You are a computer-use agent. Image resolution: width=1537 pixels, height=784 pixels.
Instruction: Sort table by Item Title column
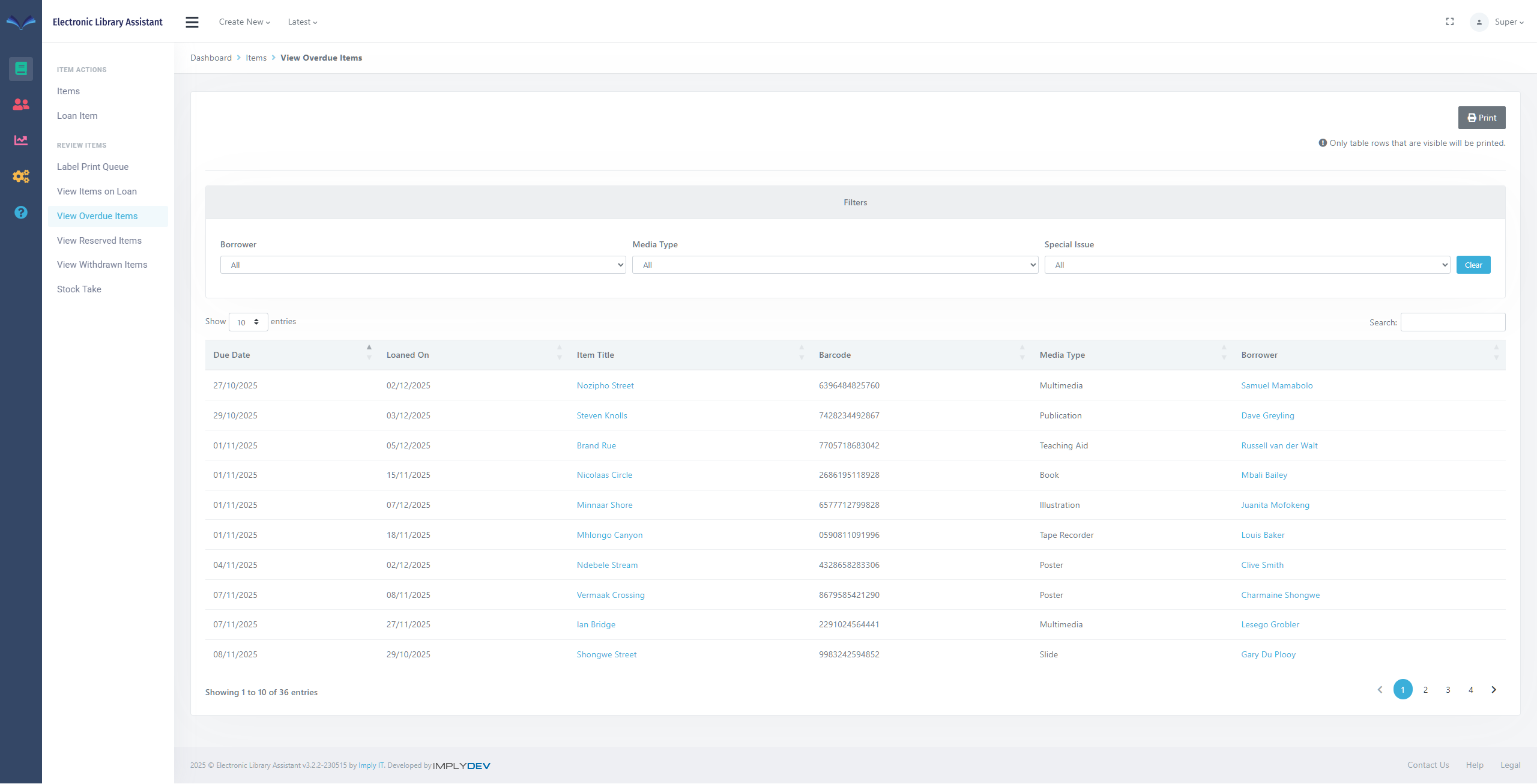coord(595,355)
